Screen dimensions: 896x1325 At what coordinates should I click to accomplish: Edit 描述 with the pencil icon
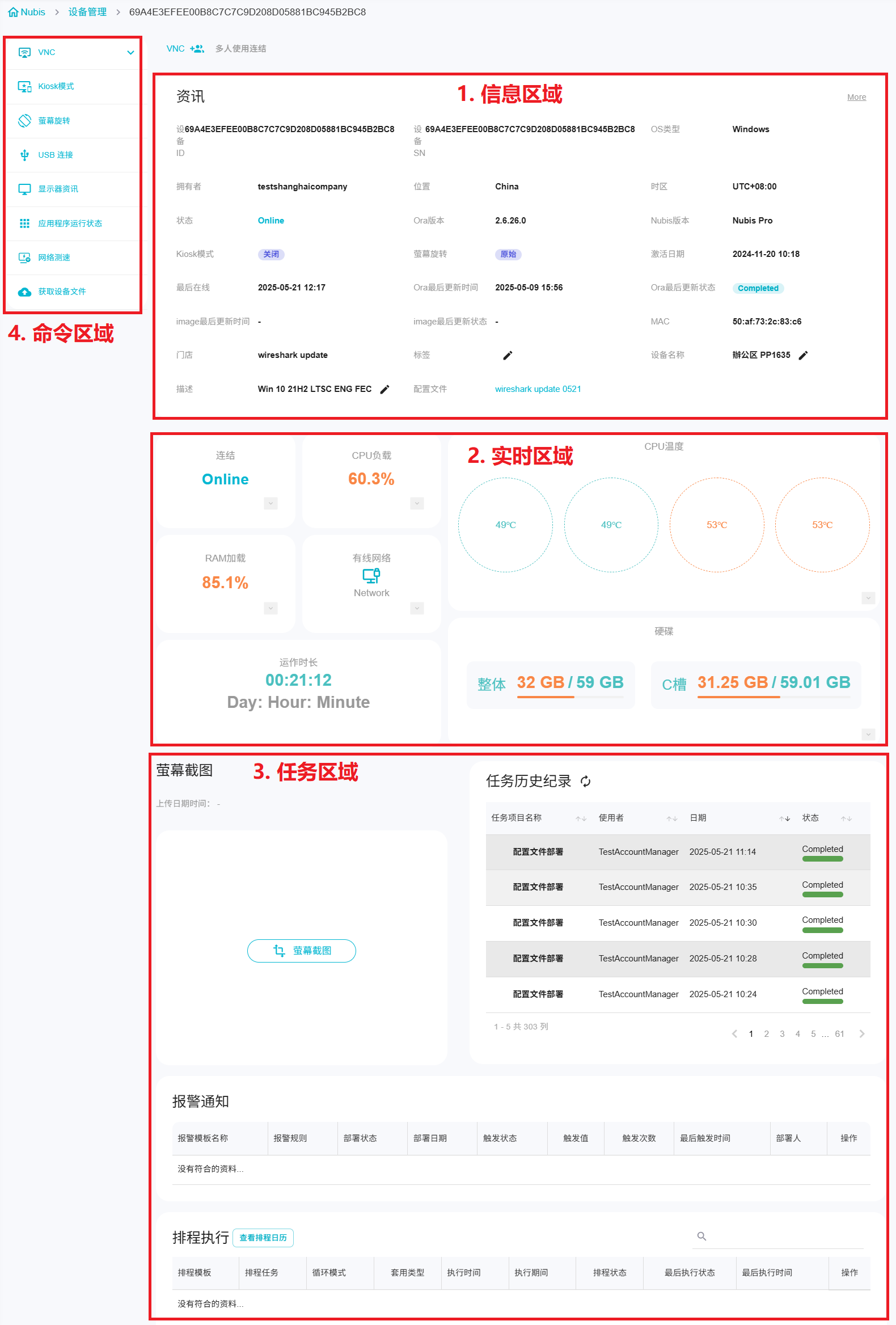coord(384,390)
